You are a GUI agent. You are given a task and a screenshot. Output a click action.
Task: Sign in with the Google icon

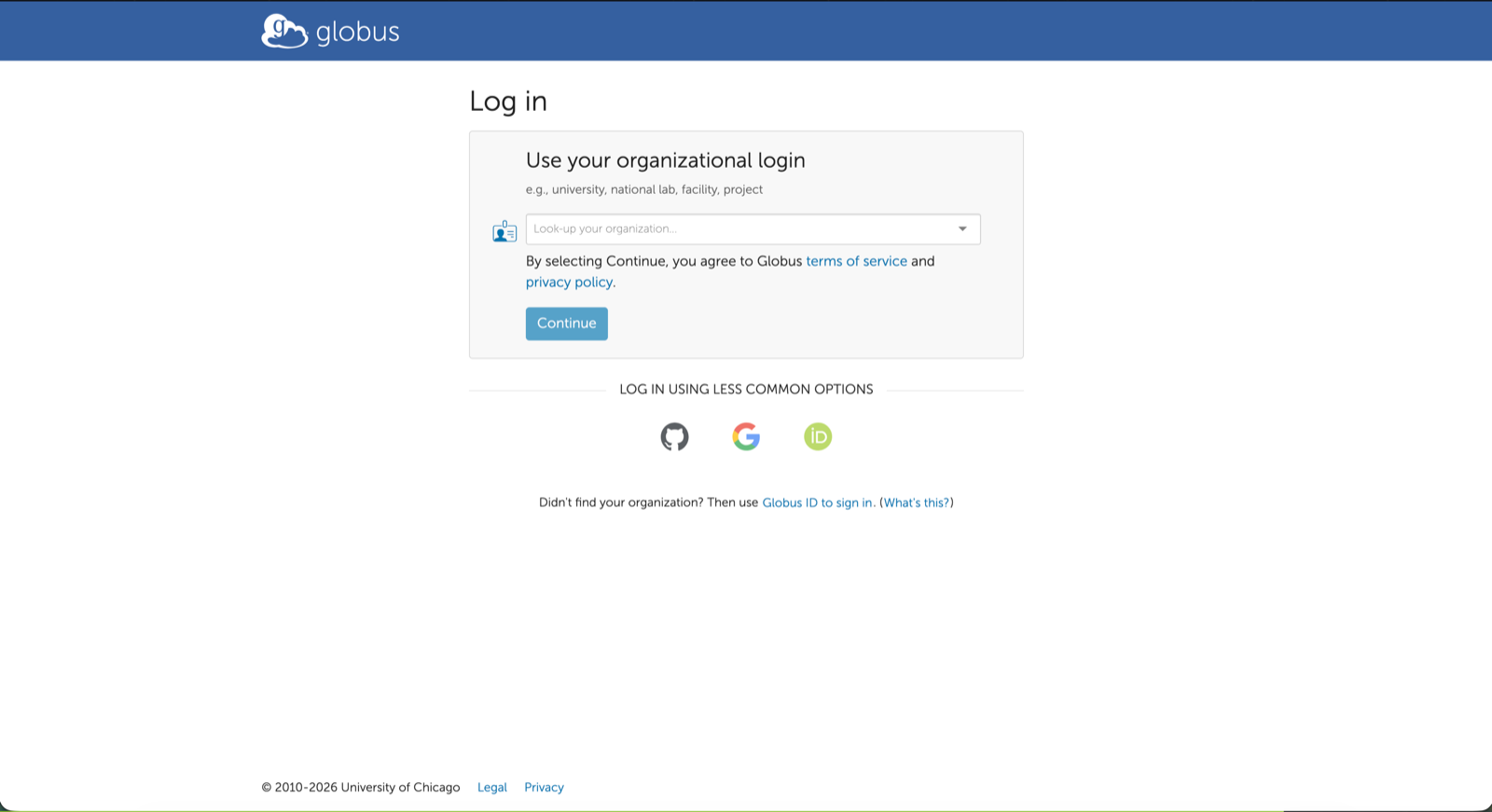746,436
